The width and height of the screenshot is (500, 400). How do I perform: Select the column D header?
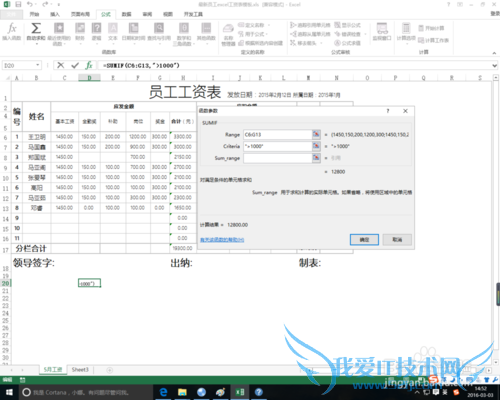[x=89, y=78]
